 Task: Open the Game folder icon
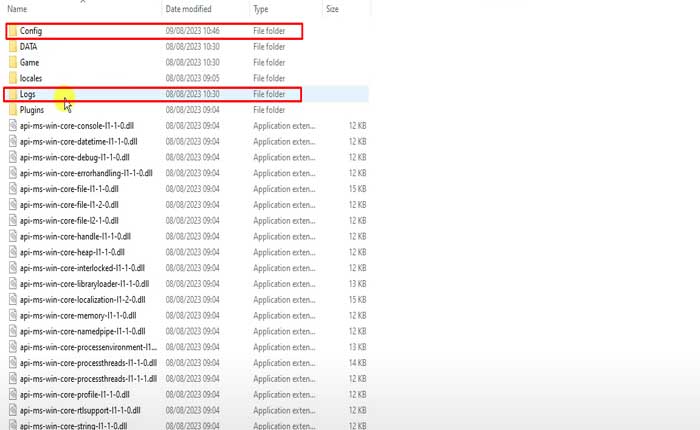pyautogui.click(x=11, y=62)
